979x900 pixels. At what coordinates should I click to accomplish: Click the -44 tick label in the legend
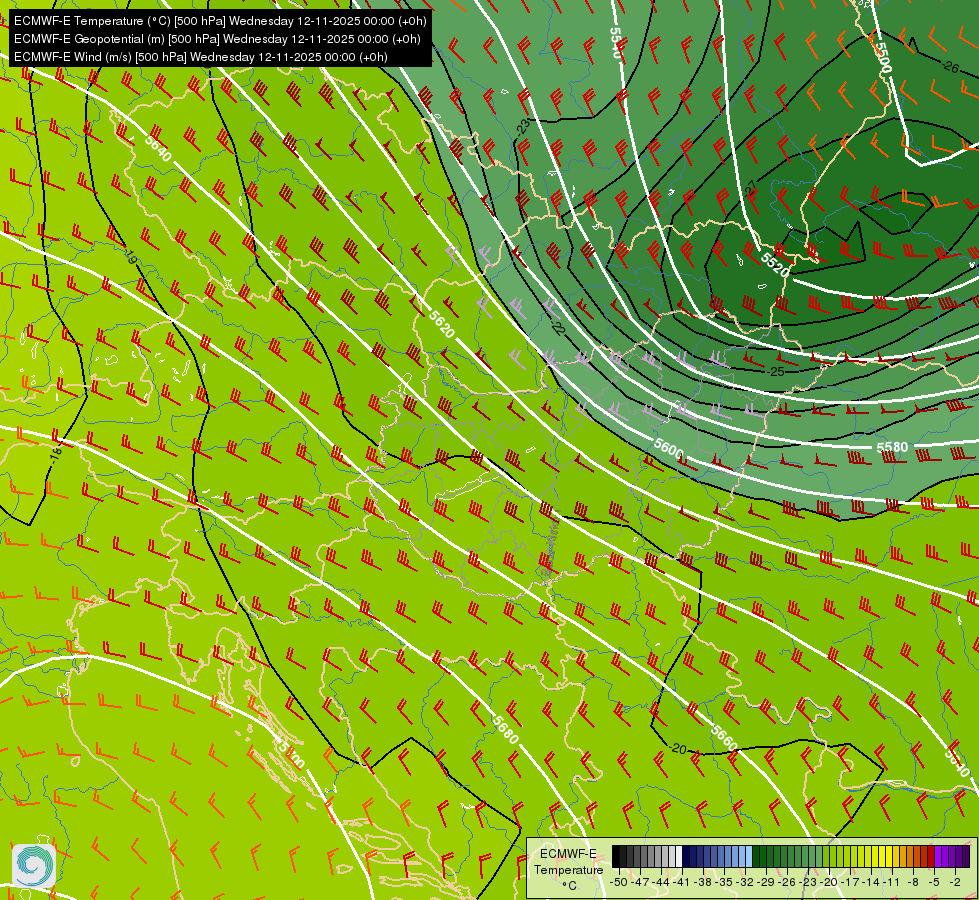(661, 882)
